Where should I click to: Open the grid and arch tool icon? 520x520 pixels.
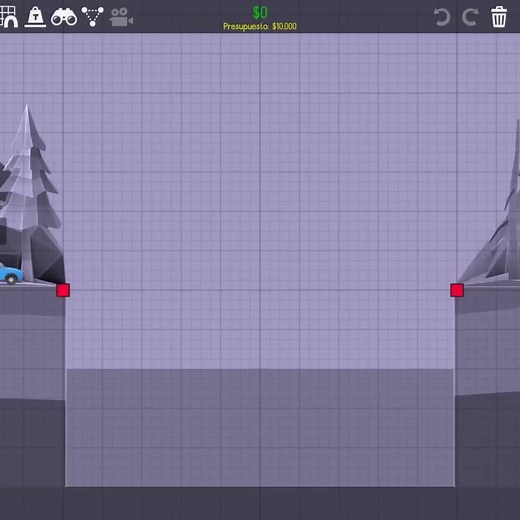pos(9,17)
